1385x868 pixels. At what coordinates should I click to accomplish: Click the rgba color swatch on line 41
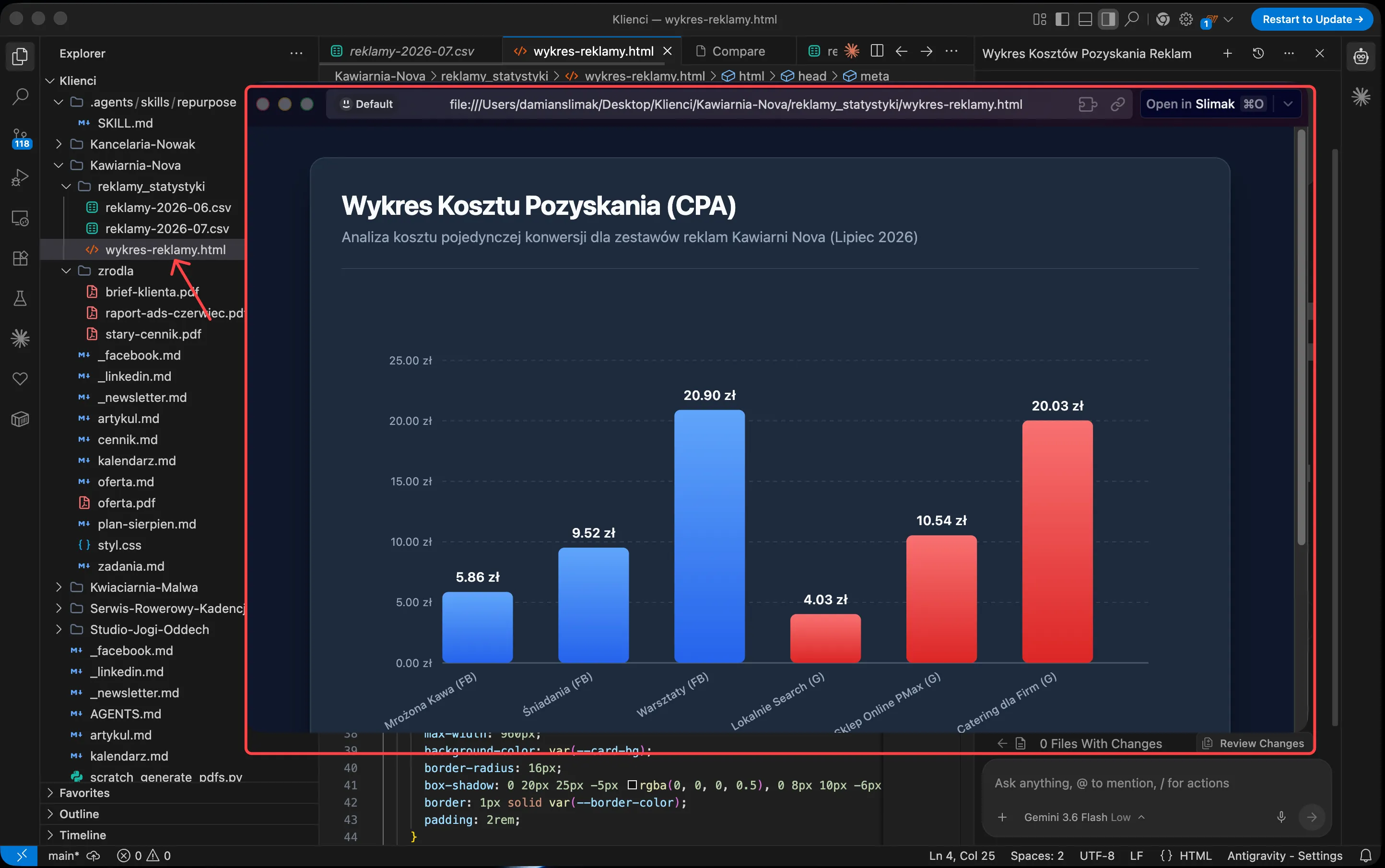click(632, 785)
